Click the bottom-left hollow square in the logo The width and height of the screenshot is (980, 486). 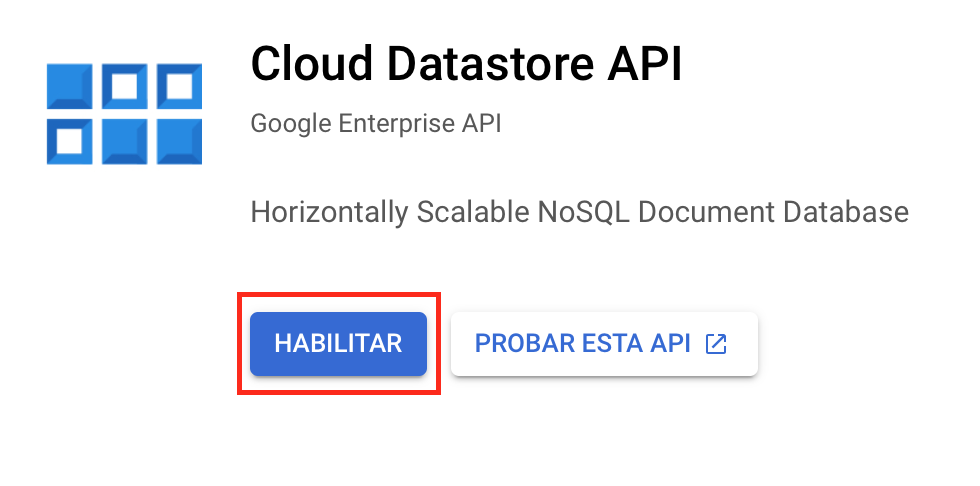coord(69,142)
